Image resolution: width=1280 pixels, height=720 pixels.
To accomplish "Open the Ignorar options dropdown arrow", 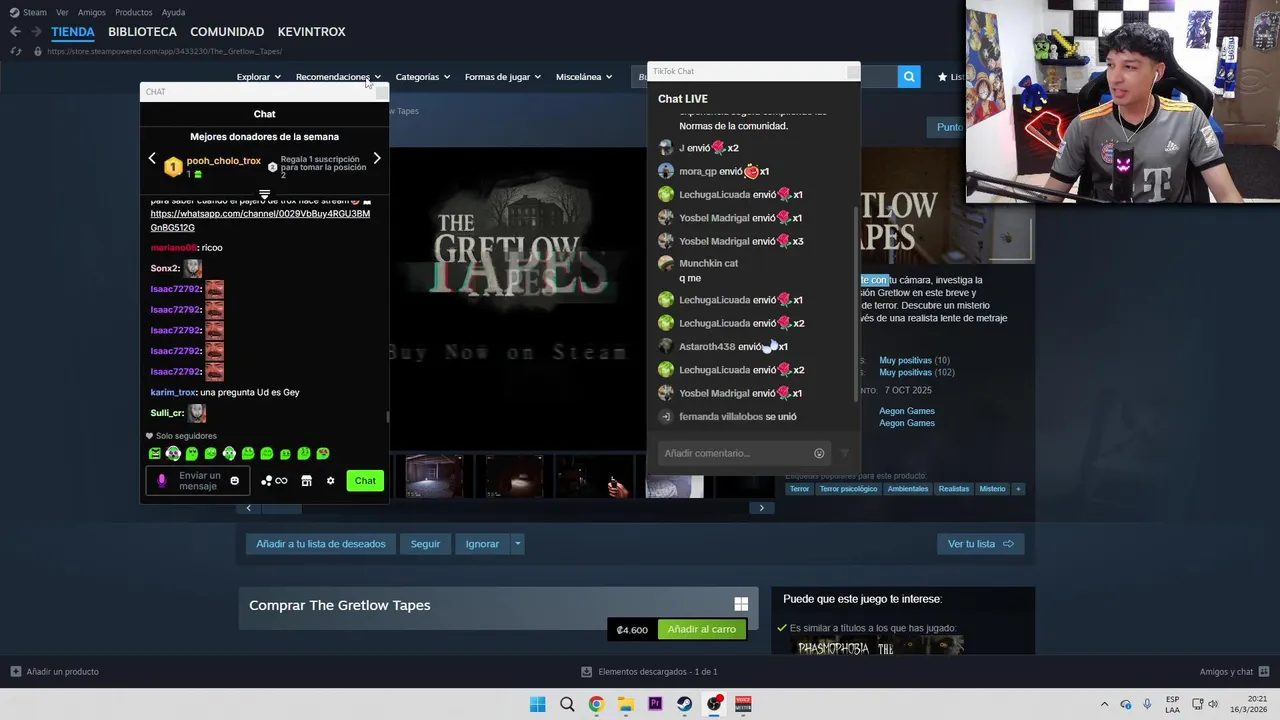I will [x=517, y=544].
